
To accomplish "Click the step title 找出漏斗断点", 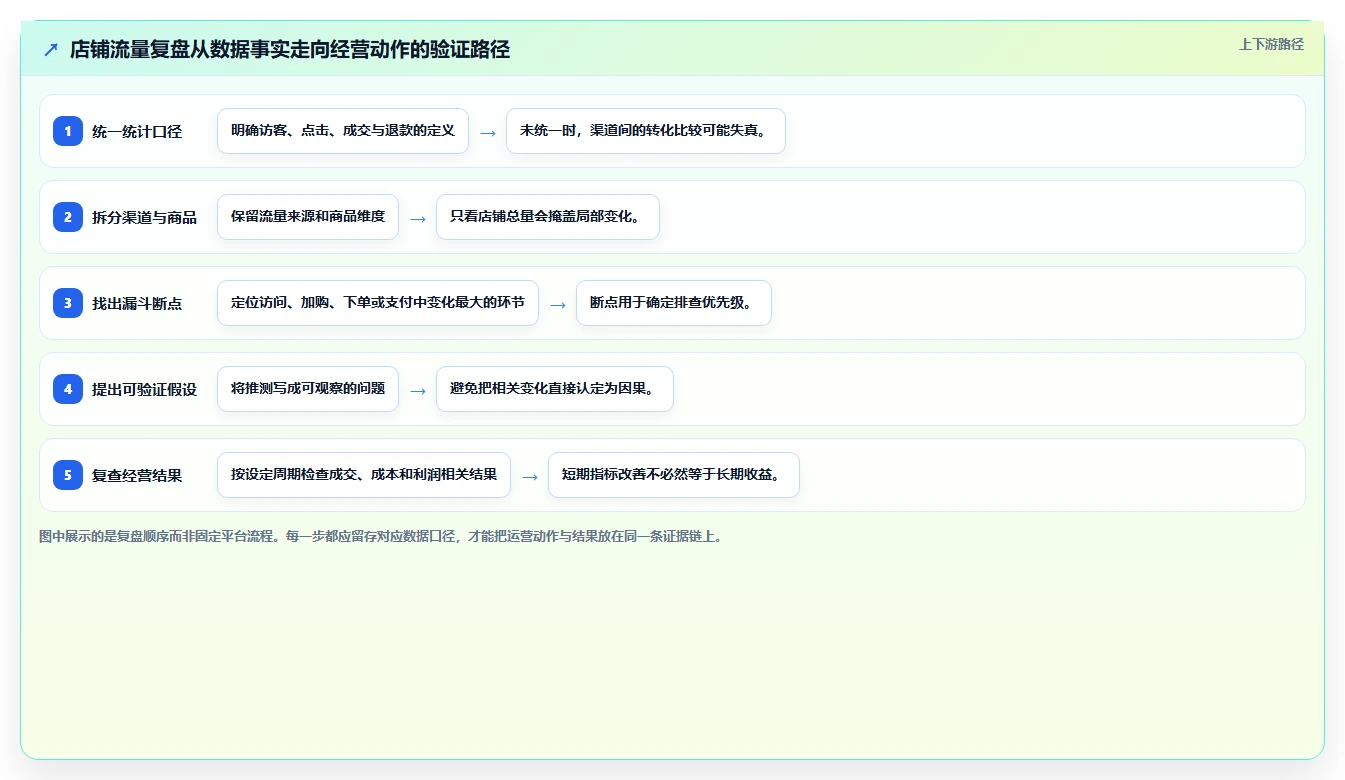I will [137, 303].
